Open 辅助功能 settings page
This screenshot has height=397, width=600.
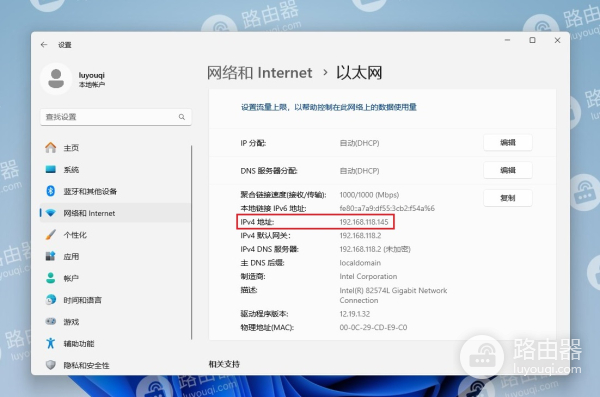tap(116, 343)
